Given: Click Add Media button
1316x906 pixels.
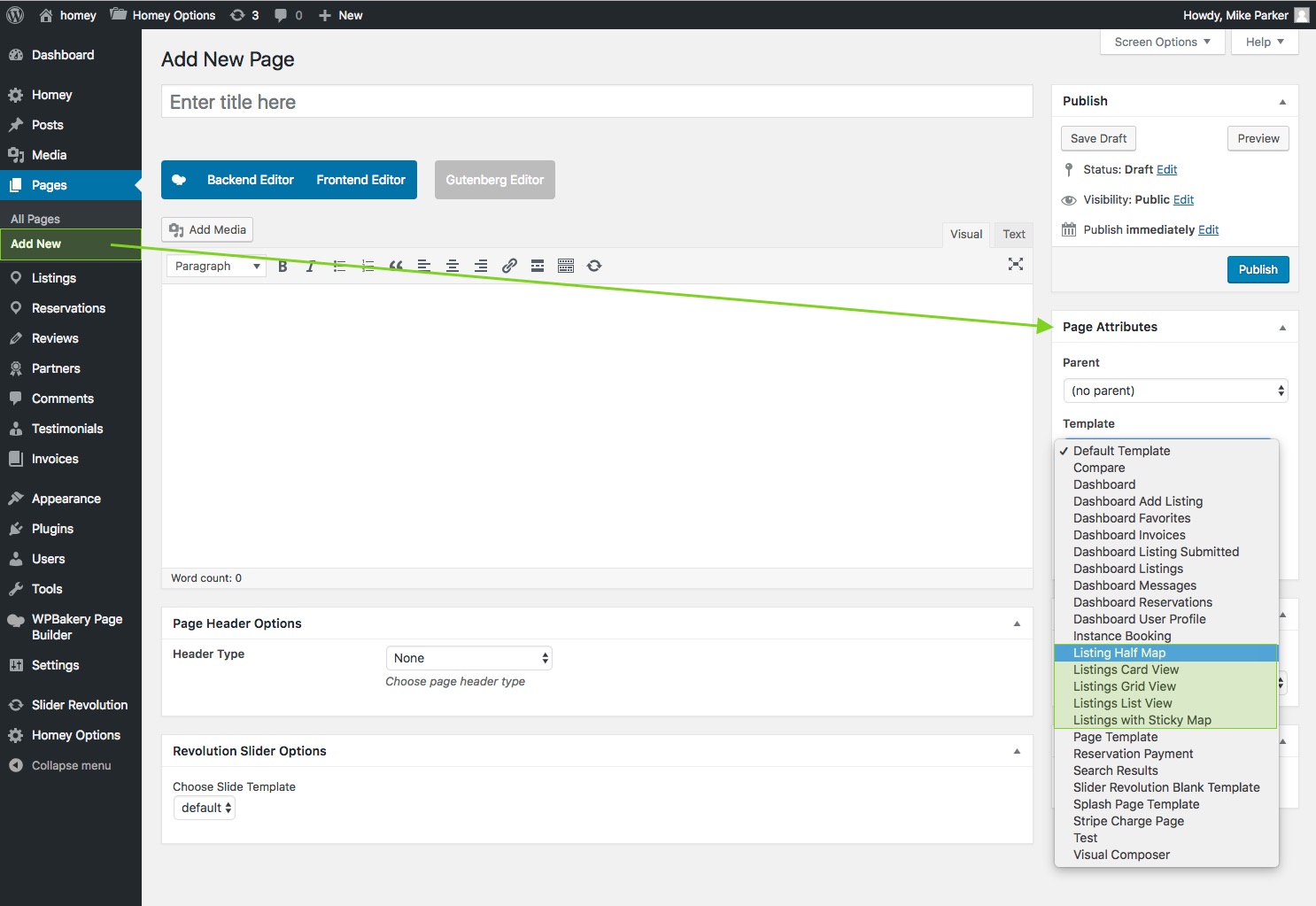Looking at the screenshot, I should pyautogui.click(x=207, y=229).
